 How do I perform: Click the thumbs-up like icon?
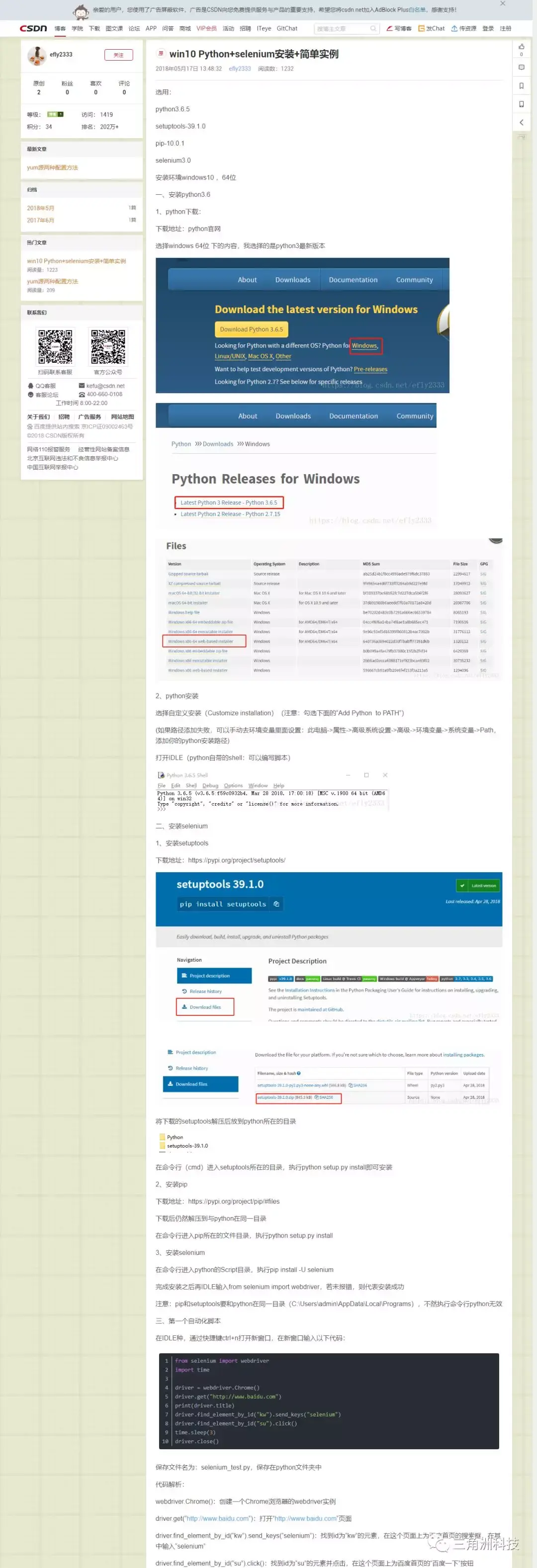521,46
